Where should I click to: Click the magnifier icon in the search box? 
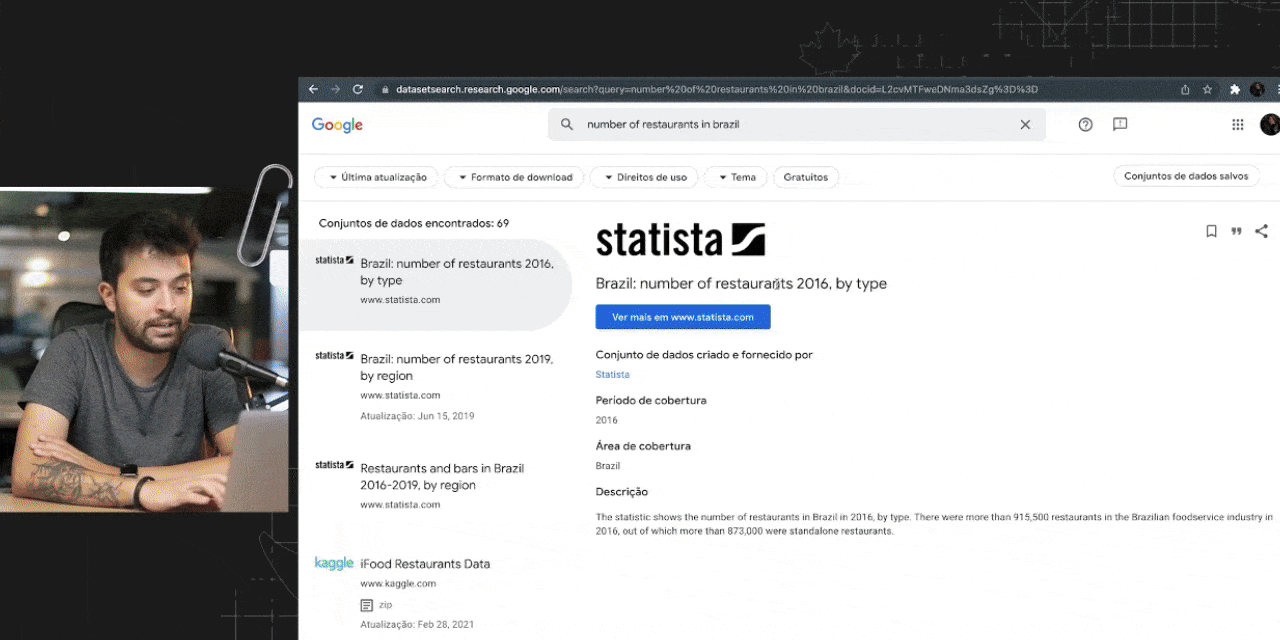[567, 125]
